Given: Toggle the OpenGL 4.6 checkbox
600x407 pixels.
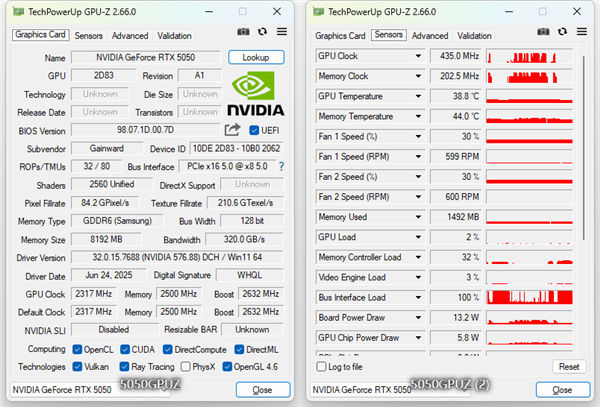Looking at the screenshot, I should coord(227,367).
